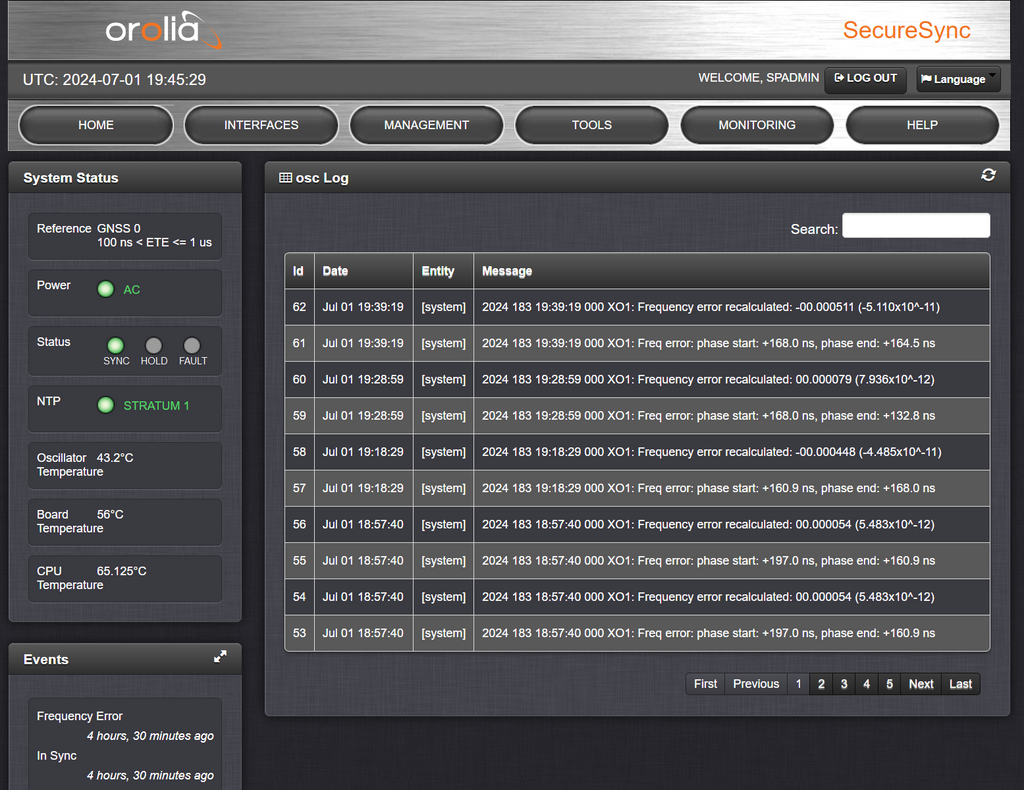The width and height of the screenshot is (1024, 790).
Task: Expand the Events panel with arrows icon
Action: point(220,657)
